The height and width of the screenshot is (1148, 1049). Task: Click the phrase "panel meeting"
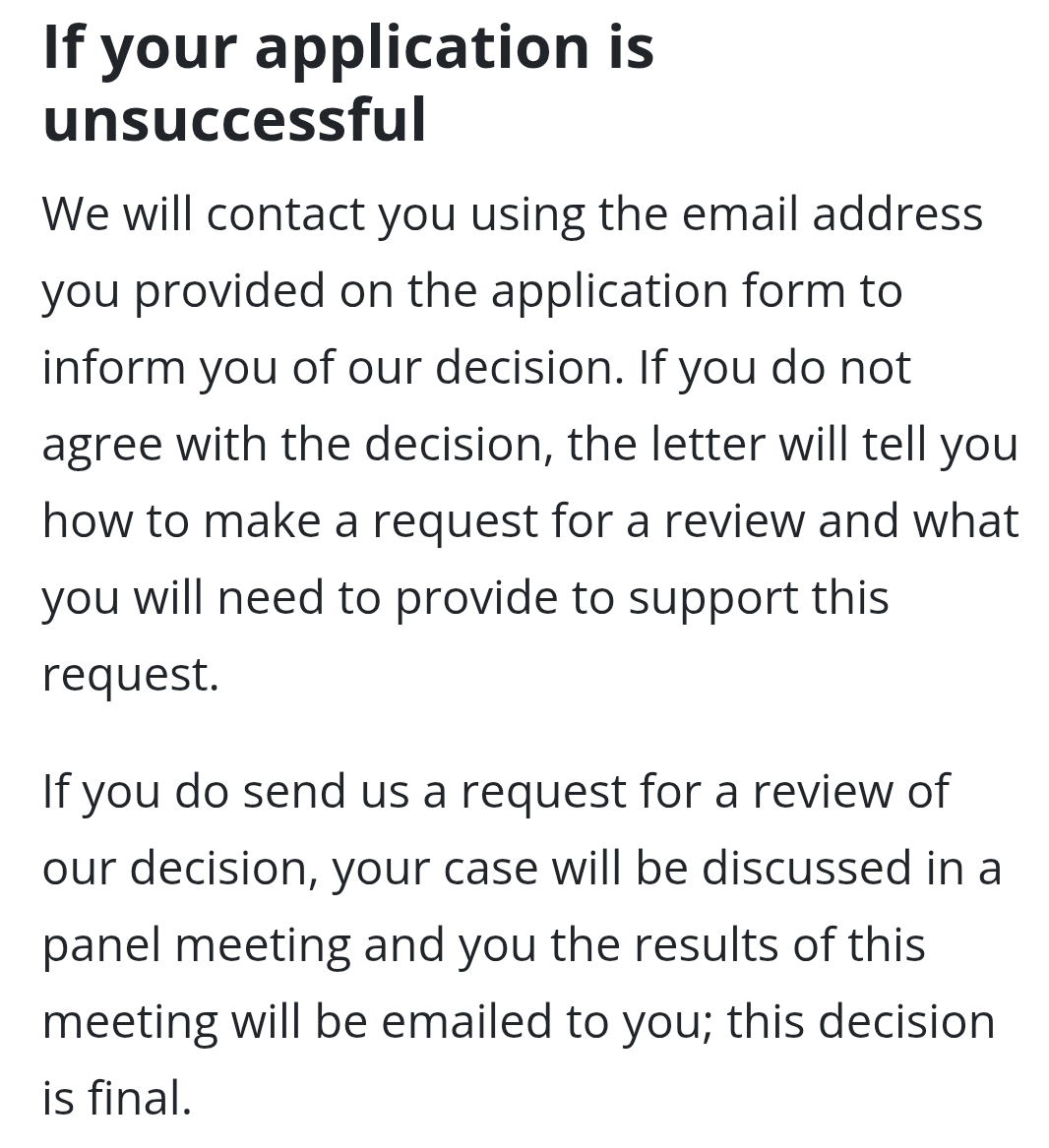click(x=196, y=945)
